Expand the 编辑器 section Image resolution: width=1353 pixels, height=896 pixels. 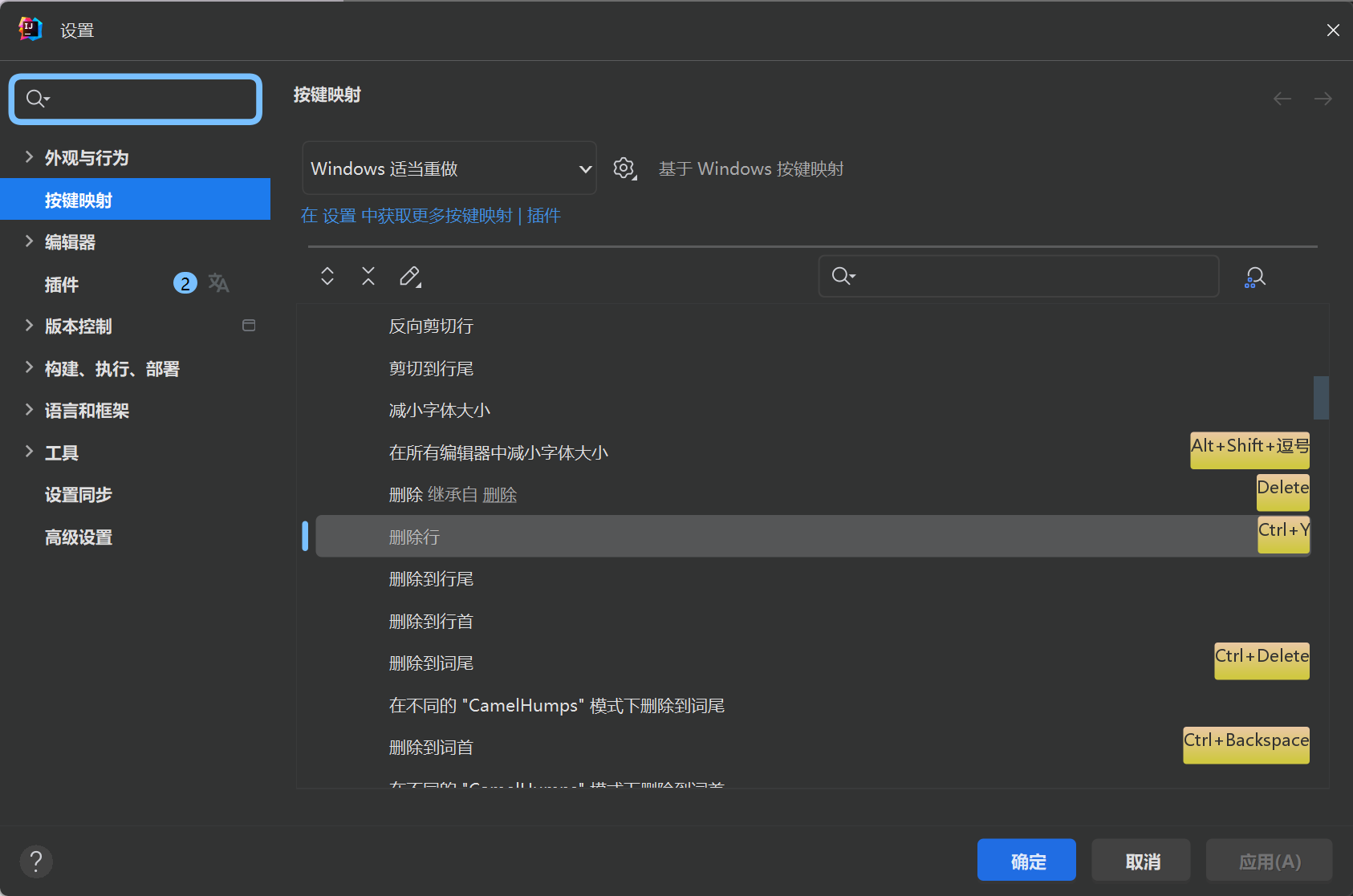point(29,241)
